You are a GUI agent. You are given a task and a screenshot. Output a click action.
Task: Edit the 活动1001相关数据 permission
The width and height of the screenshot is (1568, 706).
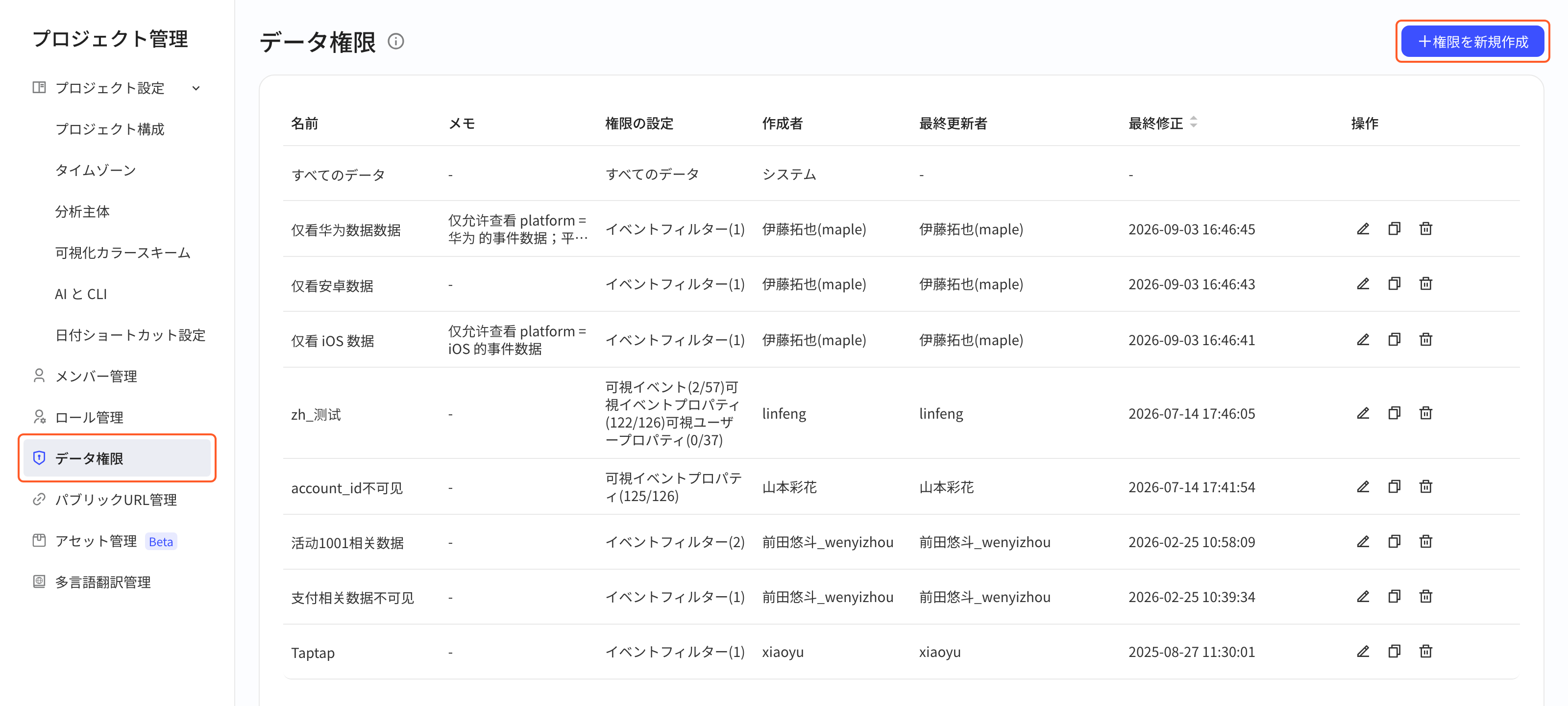1363,542
